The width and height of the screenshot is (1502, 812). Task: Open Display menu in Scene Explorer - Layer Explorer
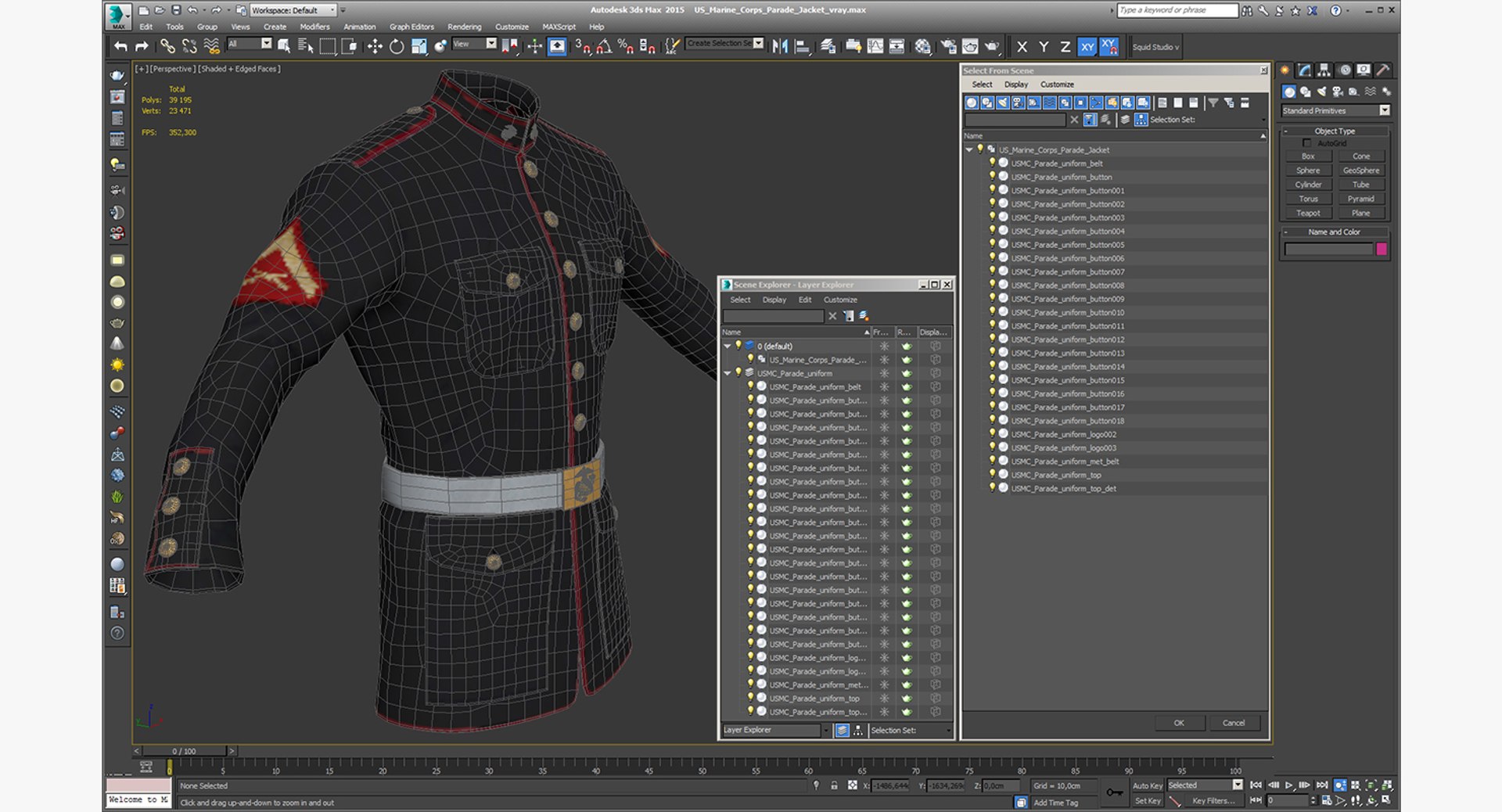pos(774,300)
